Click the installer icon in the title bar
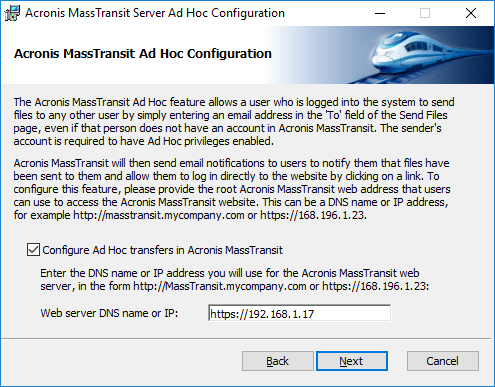The height and width of the screenshot is (387, 495). pyautogui.click(x=12, y=13)
